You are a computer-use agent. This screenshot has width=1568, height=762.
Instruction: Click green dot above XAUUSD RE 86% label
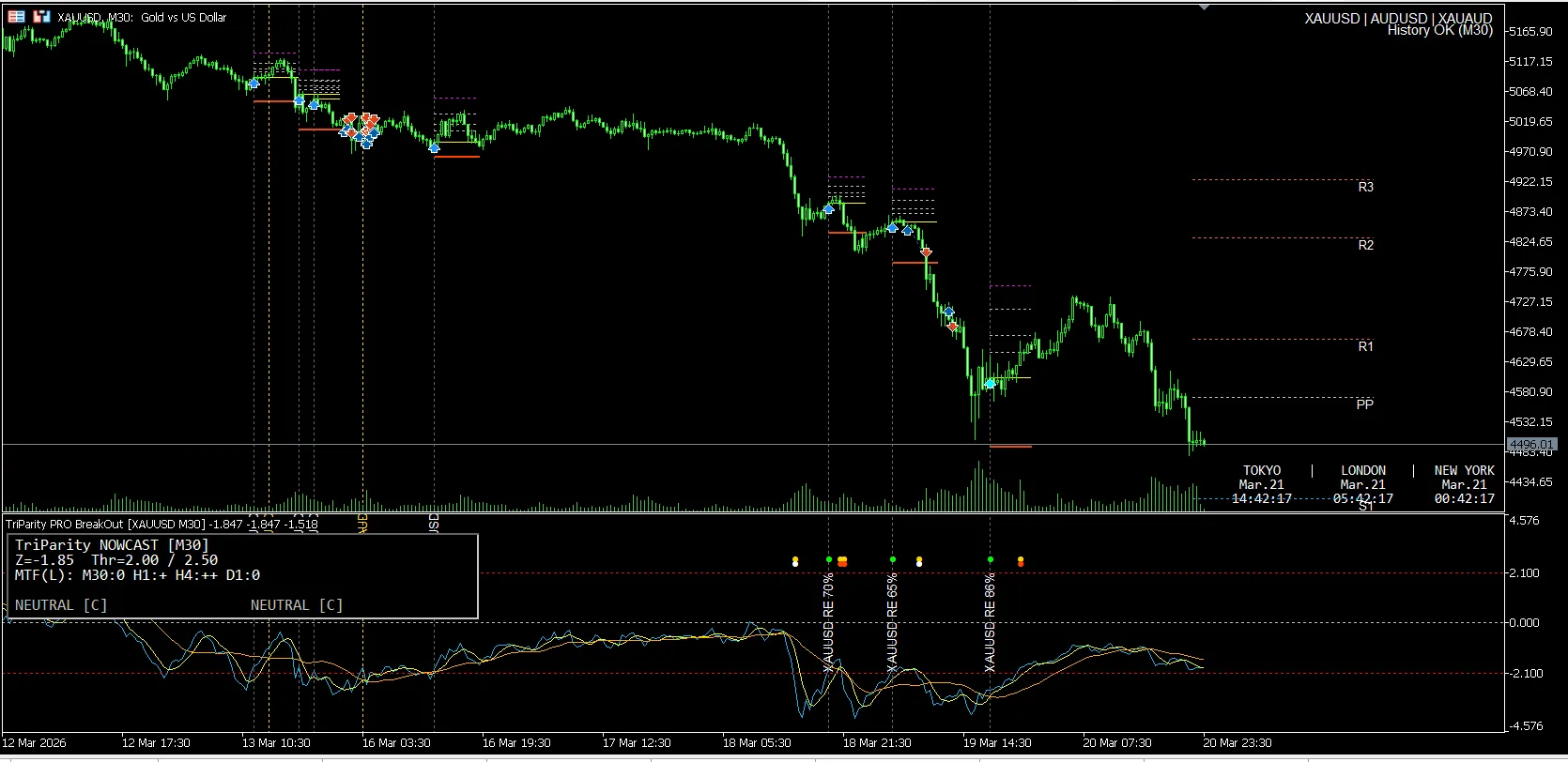[x=991, y=560]
